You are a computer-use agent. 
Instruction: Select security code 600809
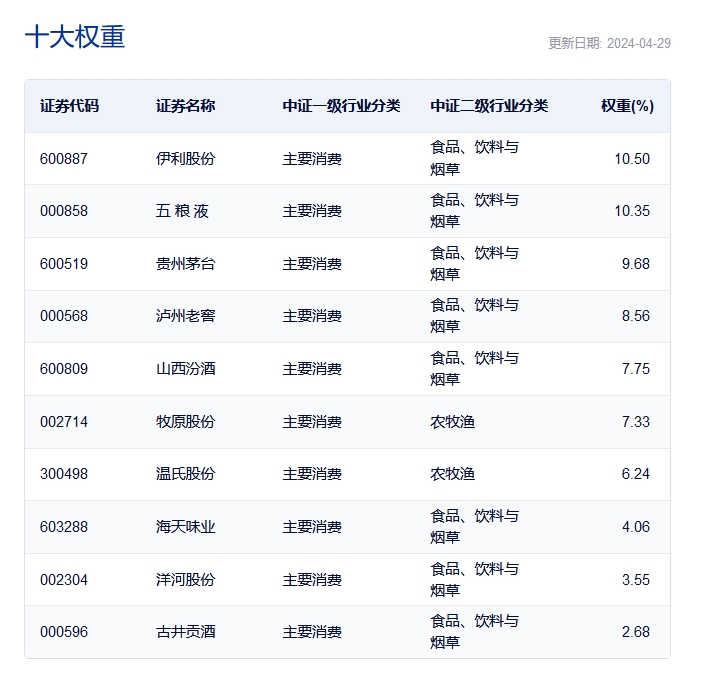pyautogui.click(x=64, y=369)
